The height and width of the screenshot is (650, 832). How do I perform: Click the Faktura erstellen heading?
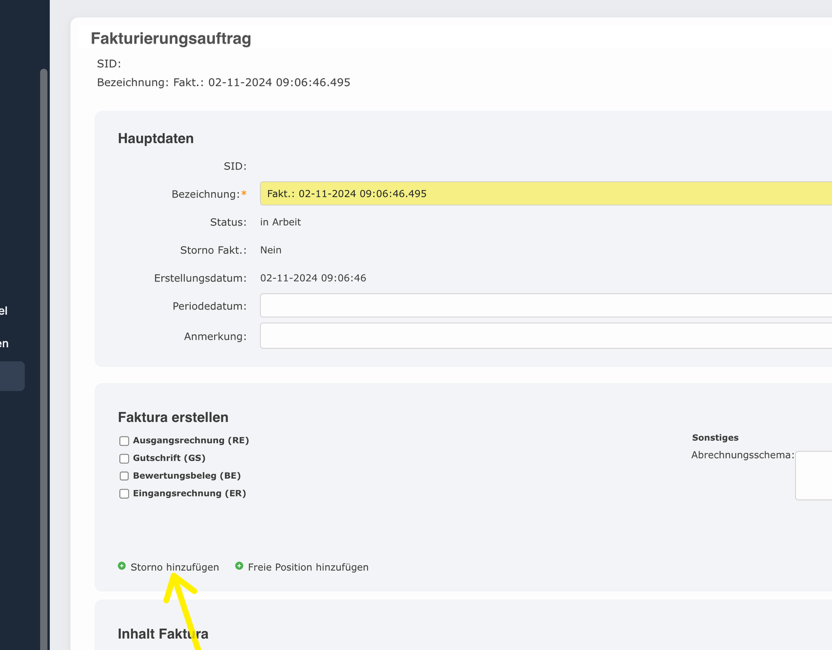pyautogui.click(x=173, y=417)
